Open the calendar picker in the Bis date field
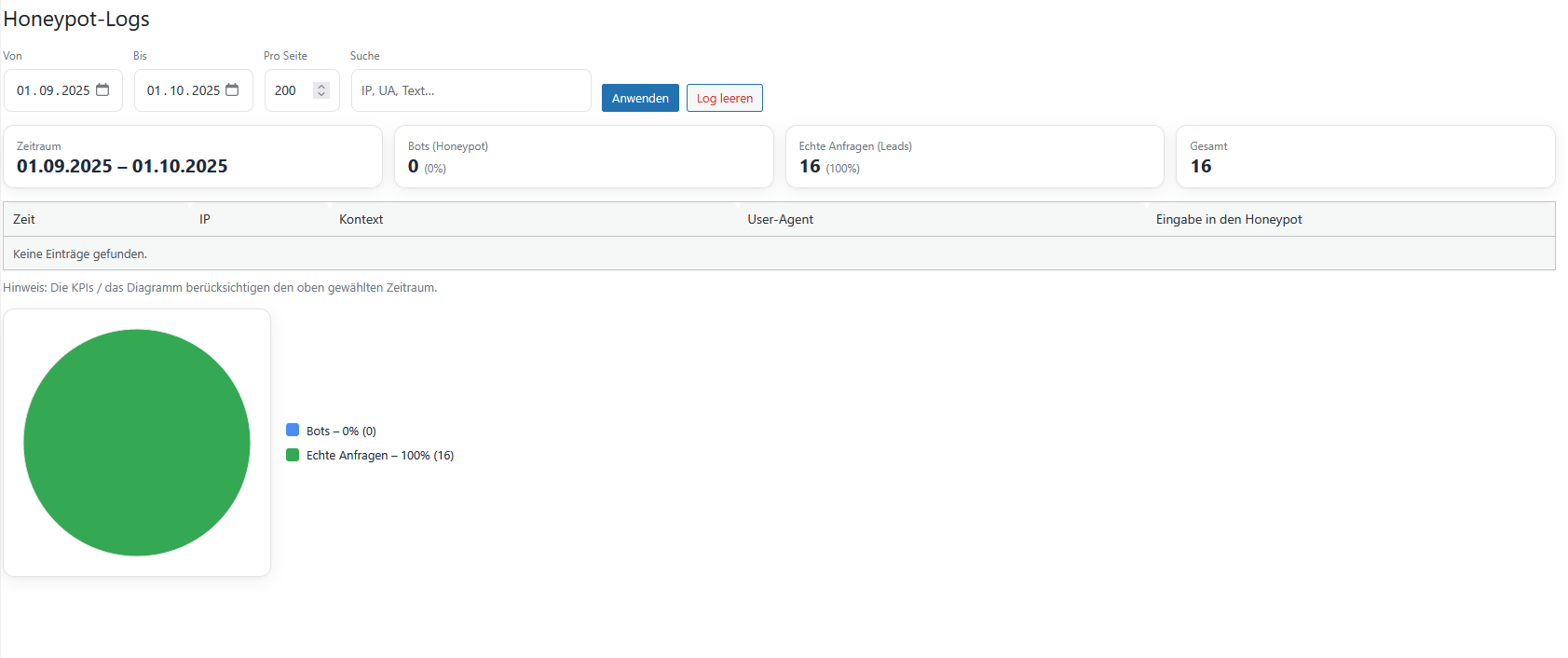This screenshot has width=1568, height=658. click(x=232, y=90)
